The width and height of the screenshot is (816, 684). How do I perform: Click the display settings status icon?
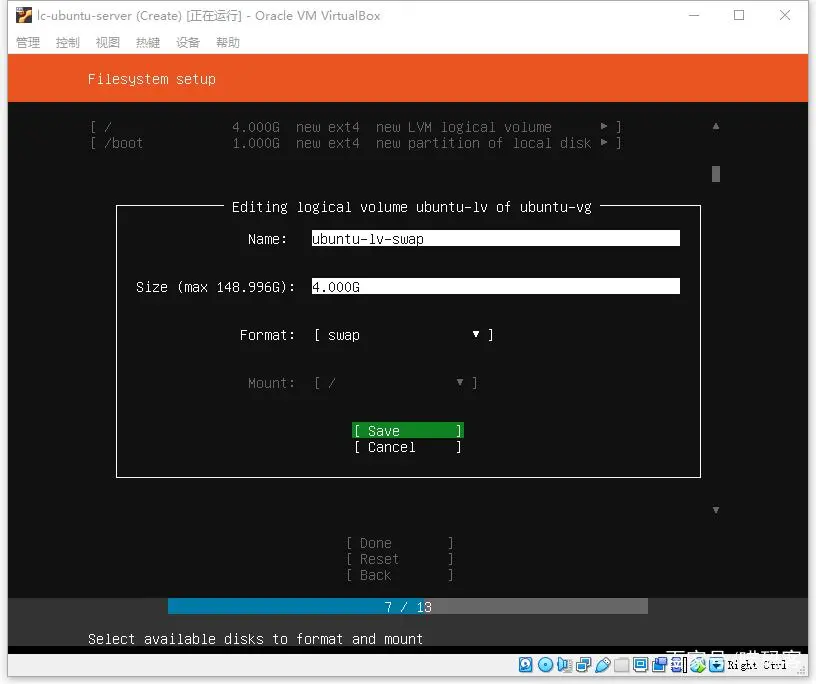pyautogui.click(x=640, y=665)
